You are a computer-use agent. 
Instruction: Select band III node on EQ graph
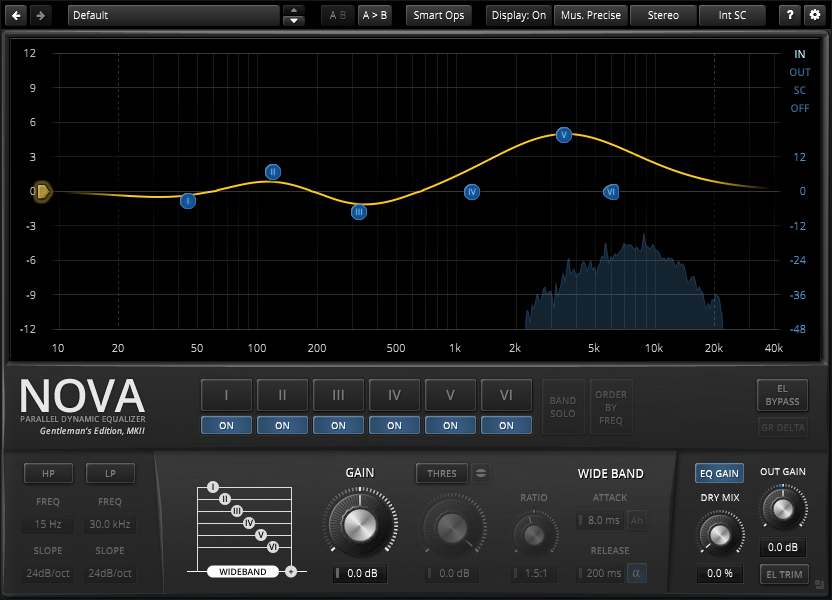tap(359, 212)
